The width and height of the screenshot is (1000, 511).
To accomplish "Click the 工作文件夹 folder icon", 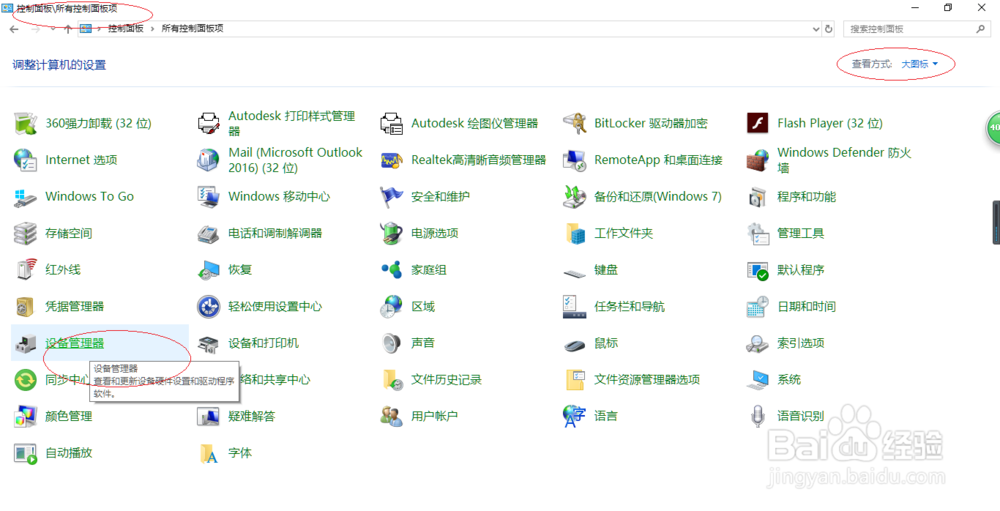I will pos(574,233).
